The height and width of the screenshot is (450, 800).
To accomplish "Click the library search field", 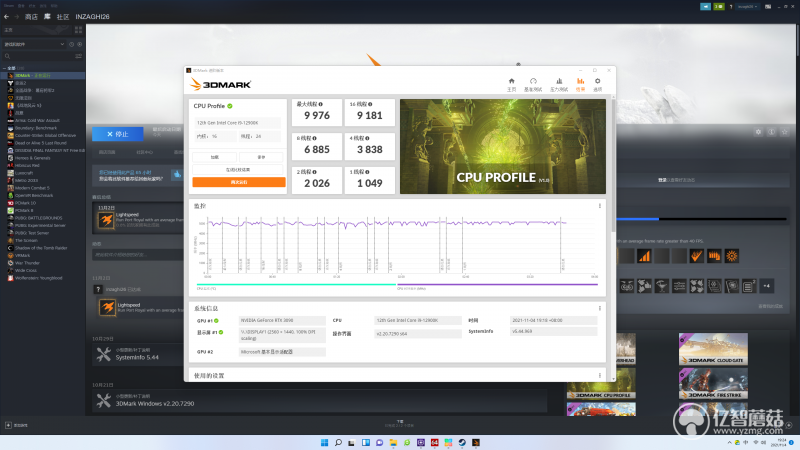I will [x=39, y=56].
